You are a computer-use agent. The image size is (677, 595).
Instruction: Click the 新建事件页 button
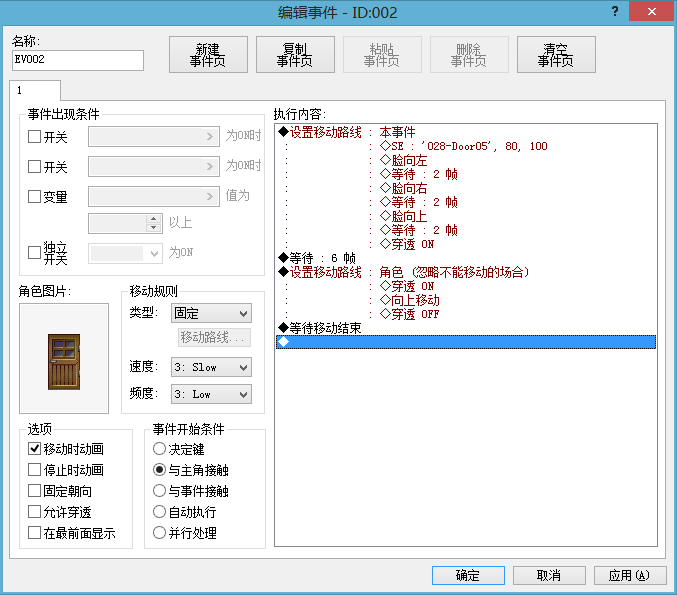click(x=208, y=55)
